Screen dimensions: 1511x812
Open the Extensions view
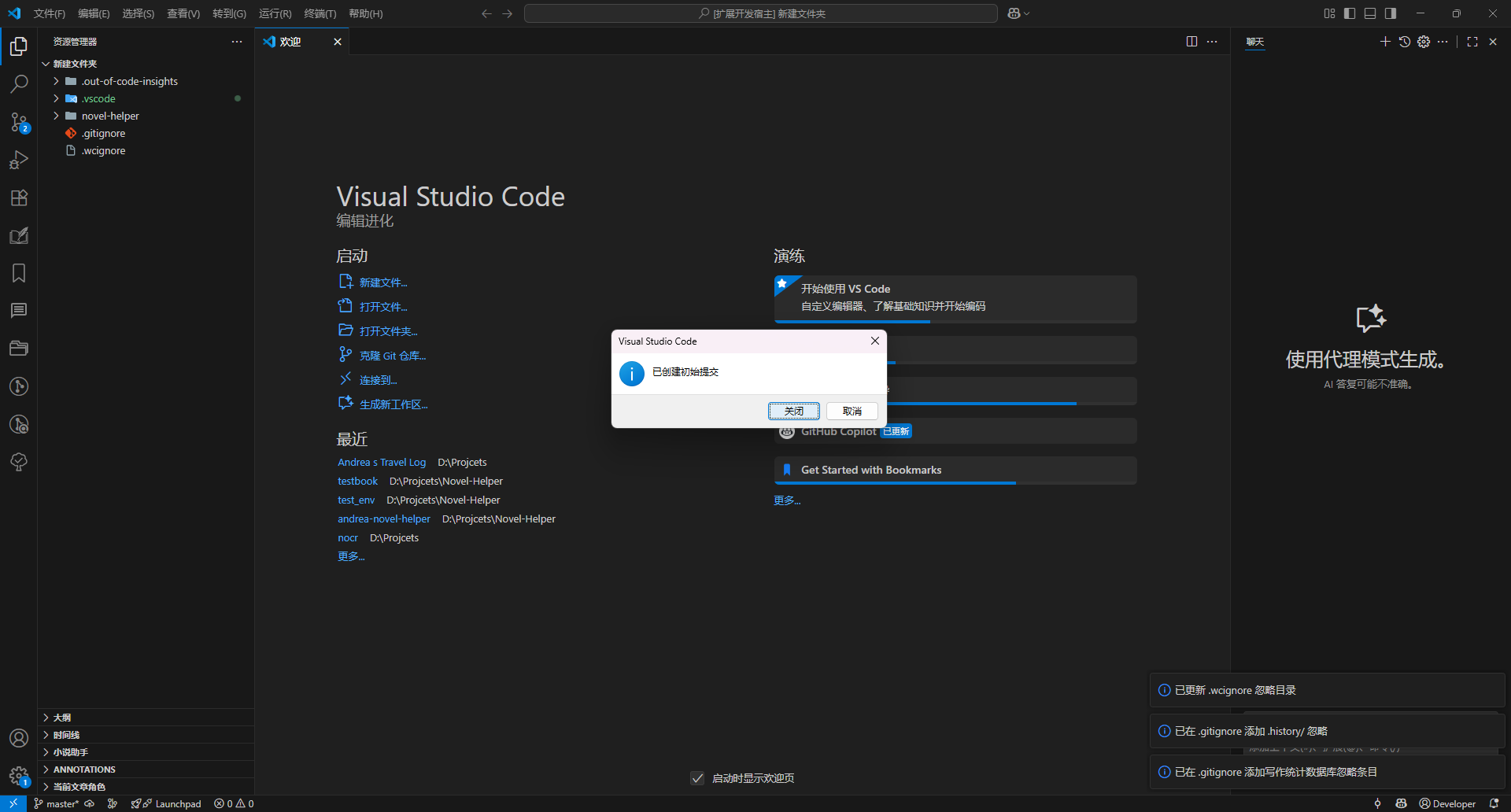pos(19,197)
